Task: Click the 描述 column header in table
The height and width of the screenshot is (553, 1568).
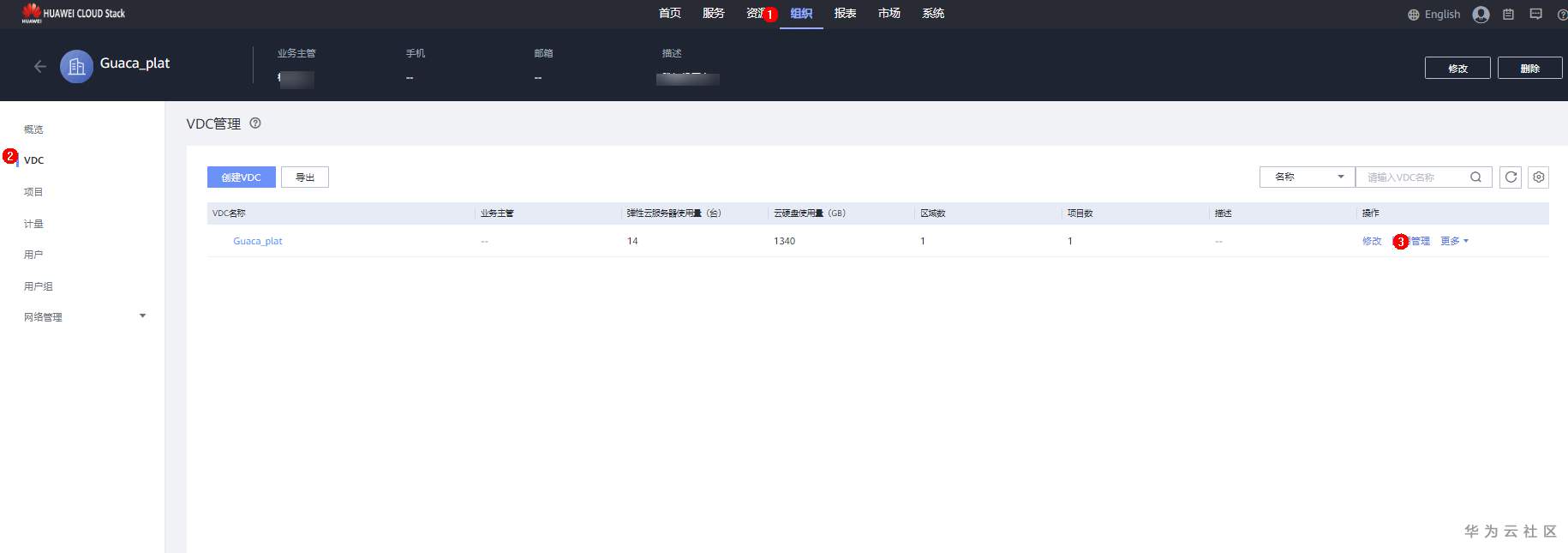Action: 1223,213
